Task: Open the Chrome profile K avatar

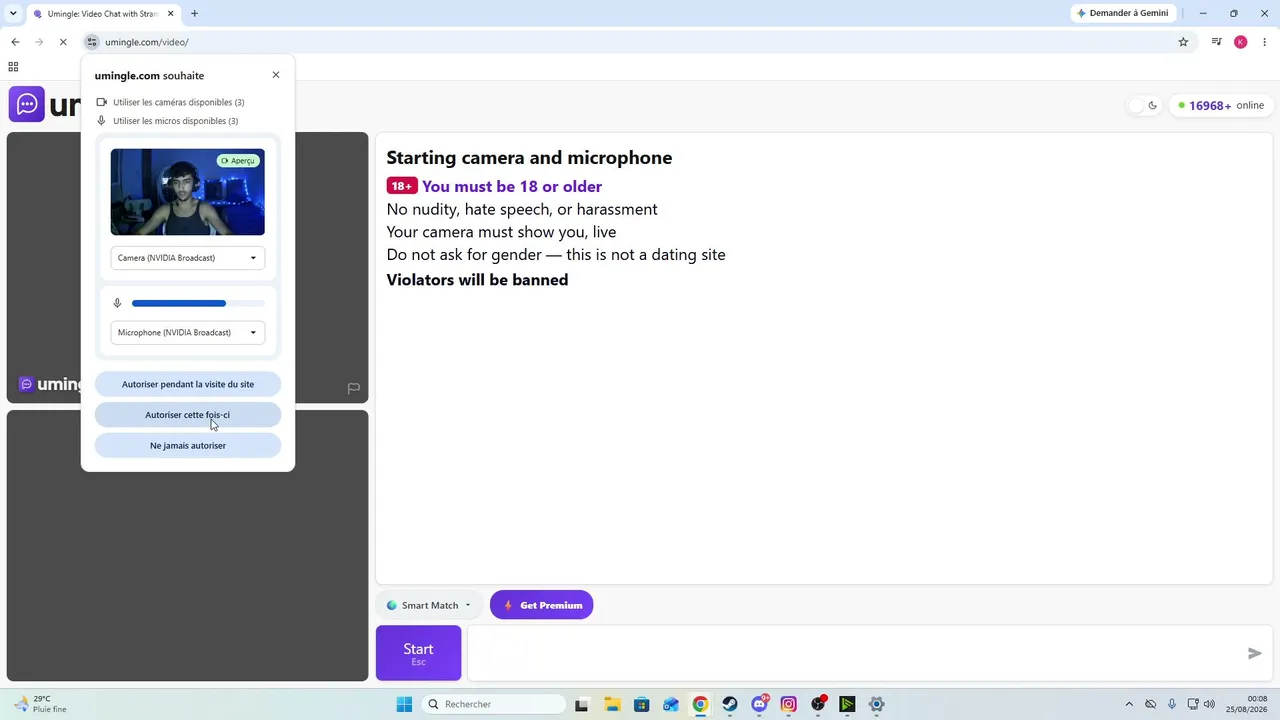Action: coord(1241,42)
